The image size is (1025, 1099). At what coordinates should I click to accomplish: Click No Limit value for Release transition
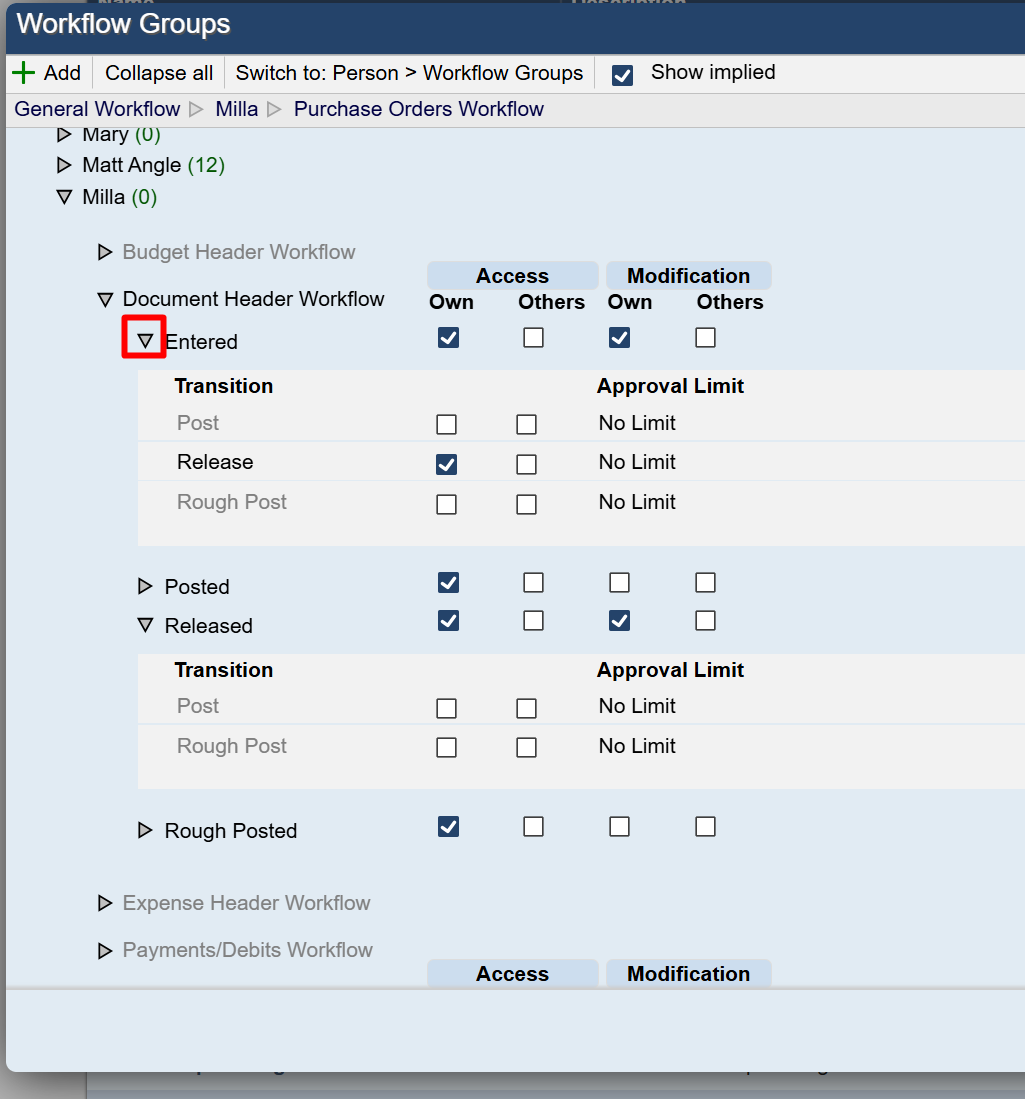pos(637,462)
